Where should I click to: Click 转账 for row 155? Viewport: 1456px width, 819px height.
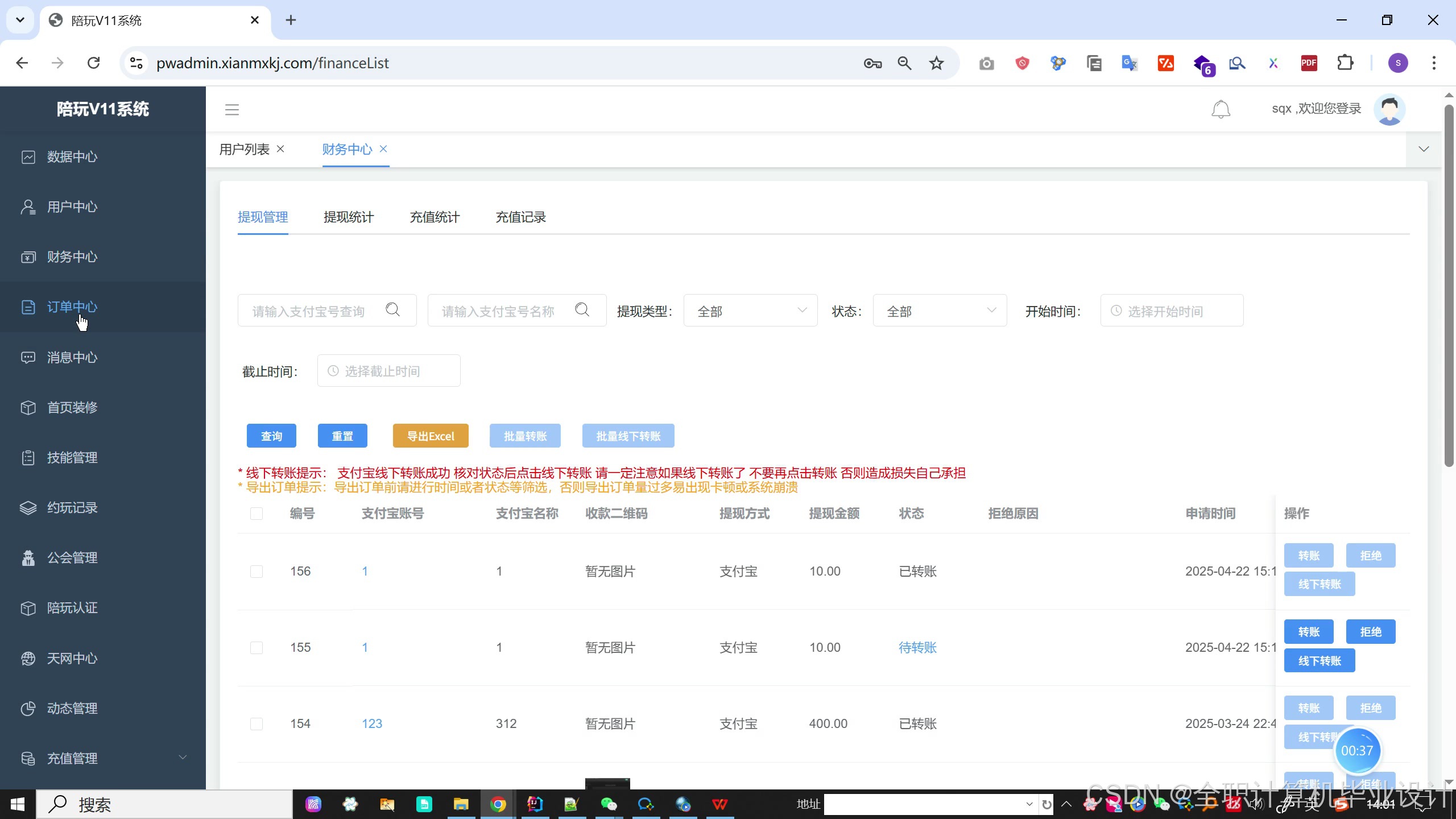tap(1309, 632)
